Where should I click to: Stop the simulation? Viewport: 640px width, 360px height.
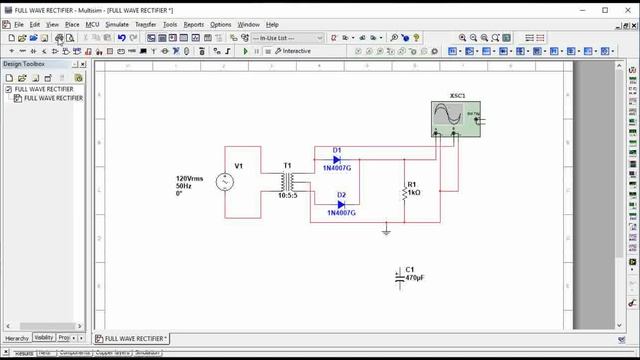(268, 51)
